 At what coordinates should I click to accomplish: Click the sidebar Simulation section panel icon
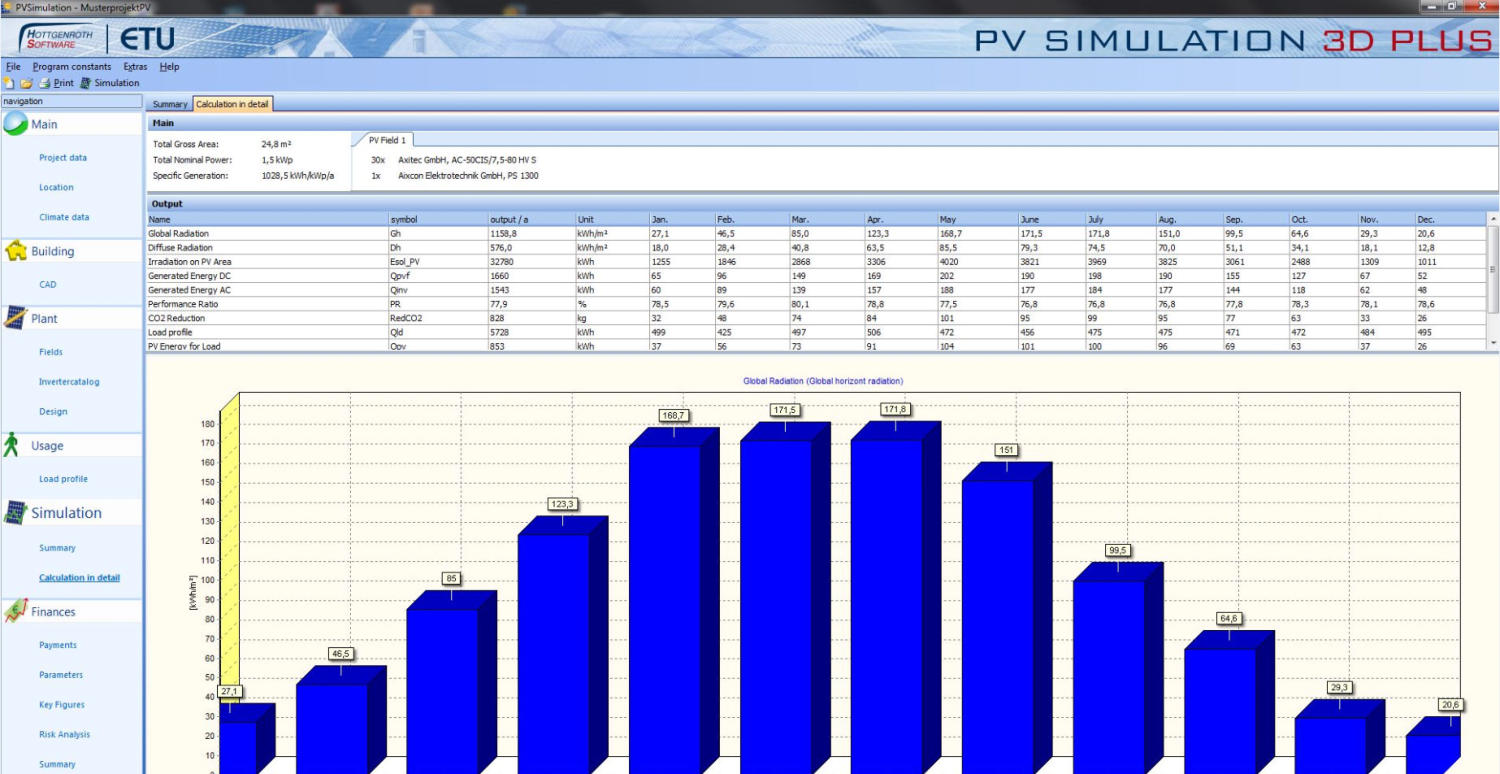click(x=15, y=512)
